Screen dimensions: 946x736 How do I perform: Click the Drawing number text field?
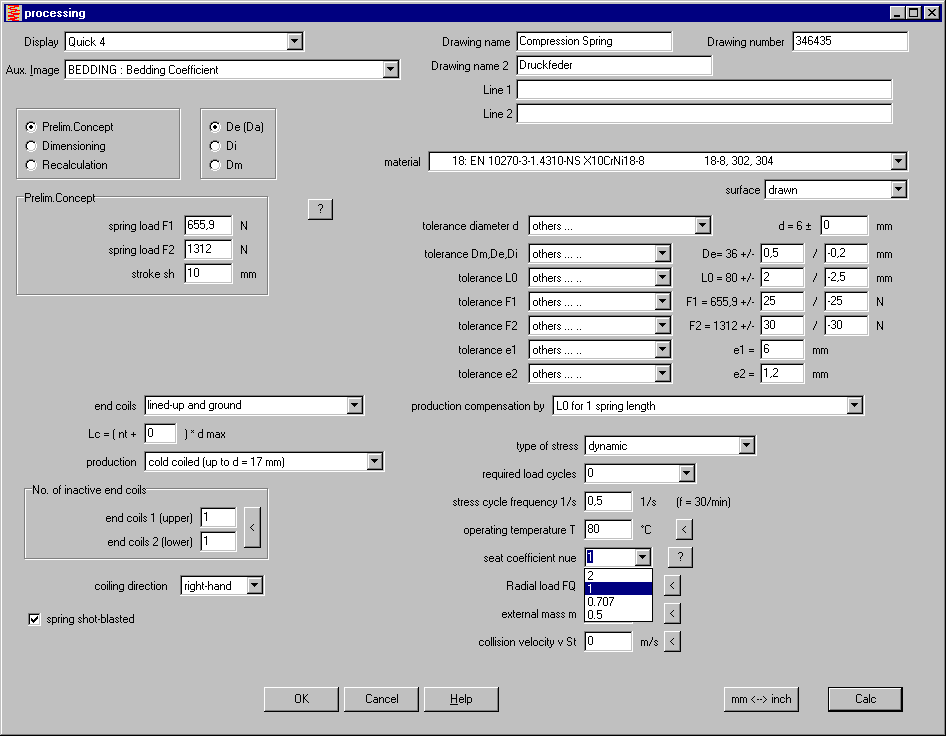pyautogui.click(x=849, y=41)
